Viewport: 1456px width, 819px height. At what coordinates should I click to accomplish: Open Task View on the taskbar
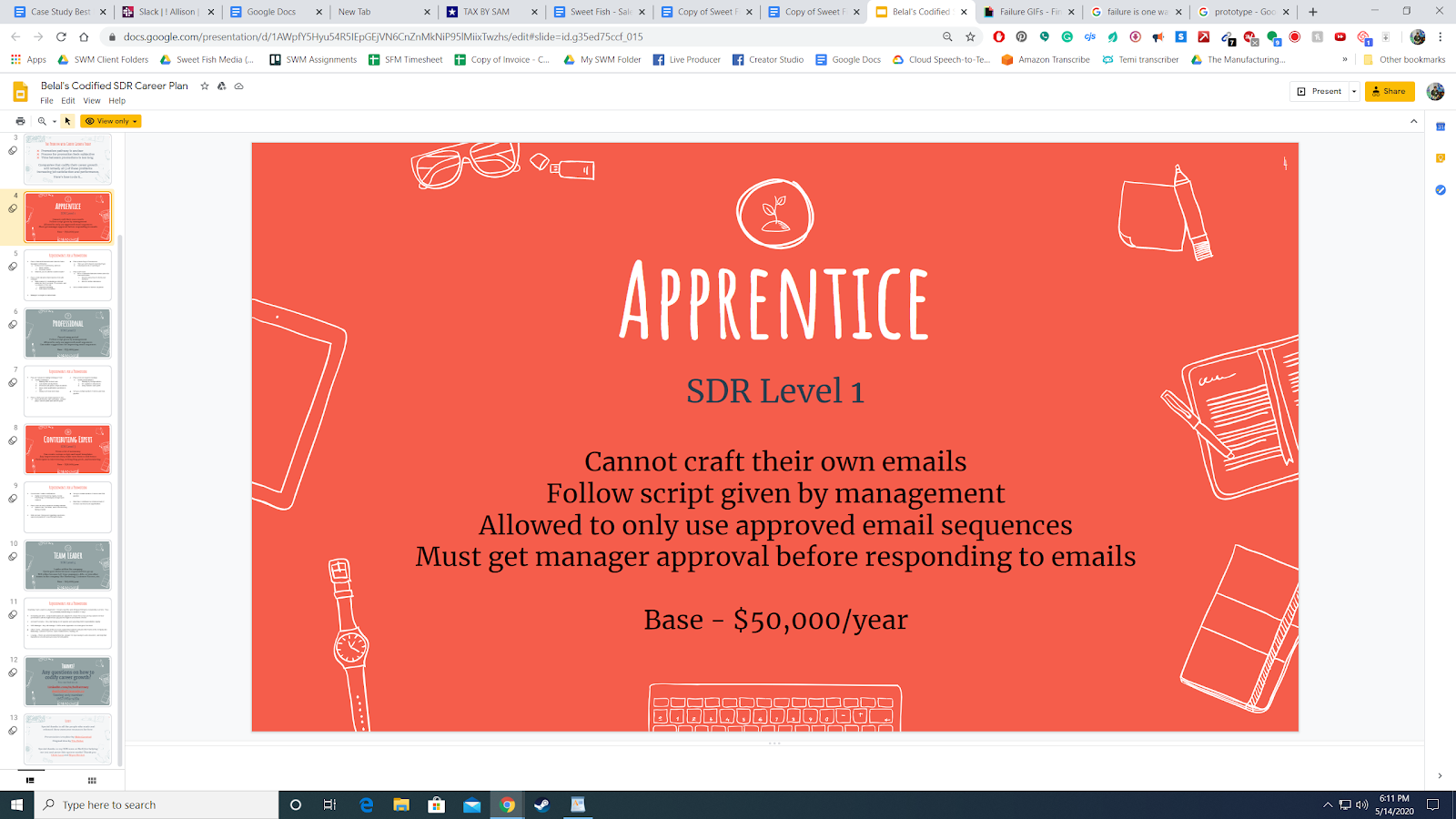pos(330,804)
